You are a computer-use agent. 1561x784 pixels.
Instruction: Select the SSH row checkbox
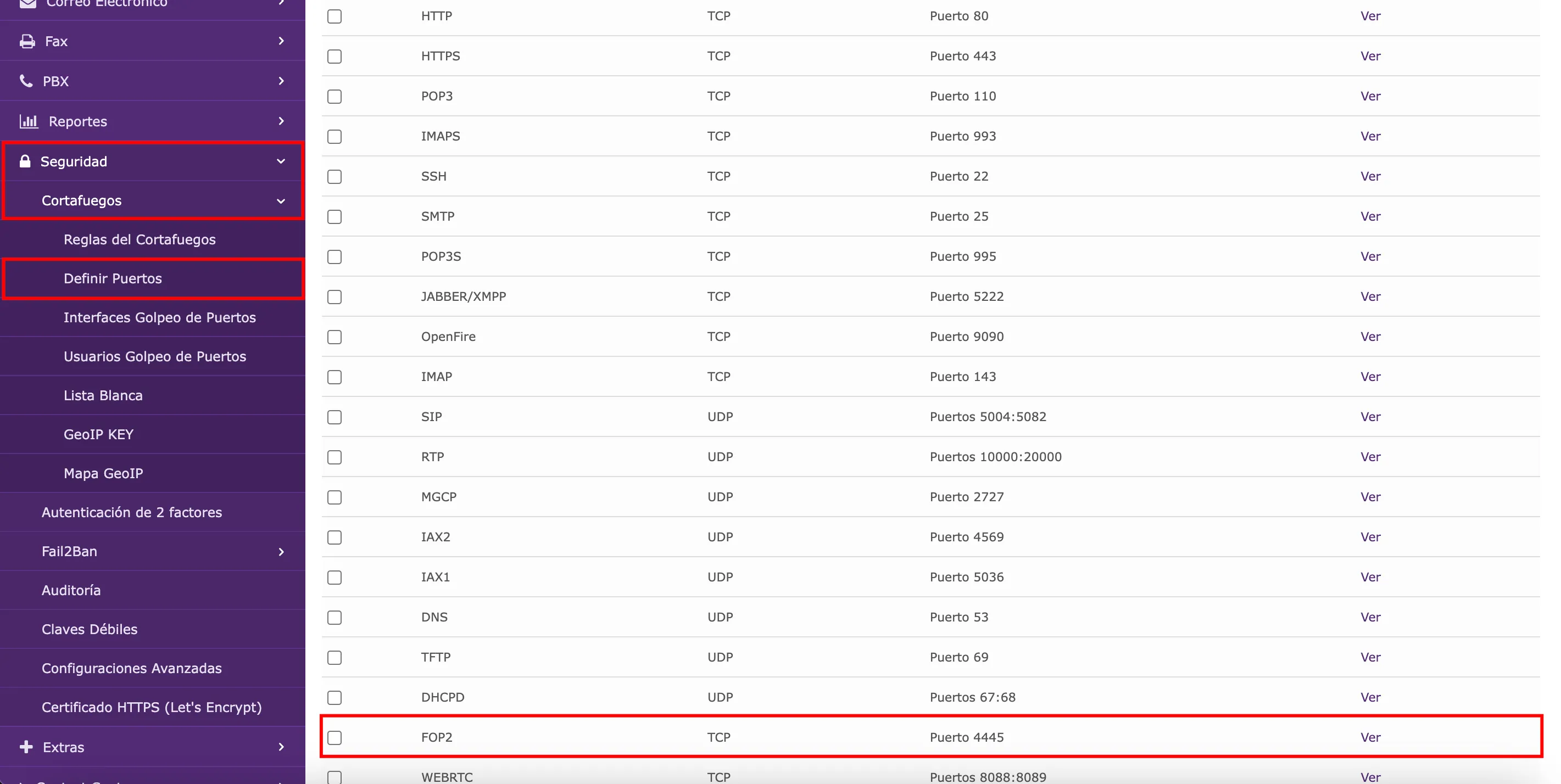(335, 176)
